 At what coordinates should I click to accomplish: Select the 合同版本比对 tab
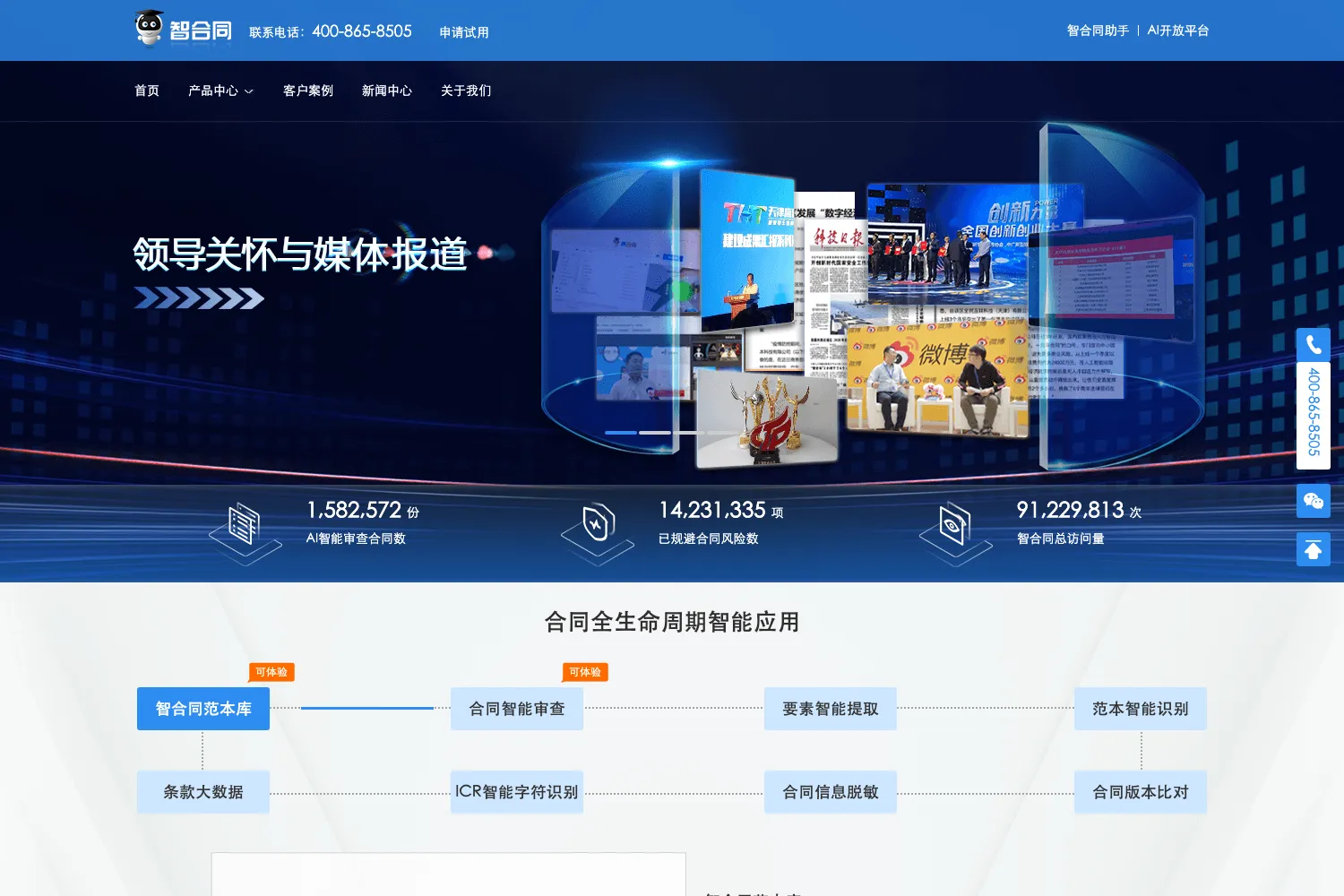[x=1141, y=792]
